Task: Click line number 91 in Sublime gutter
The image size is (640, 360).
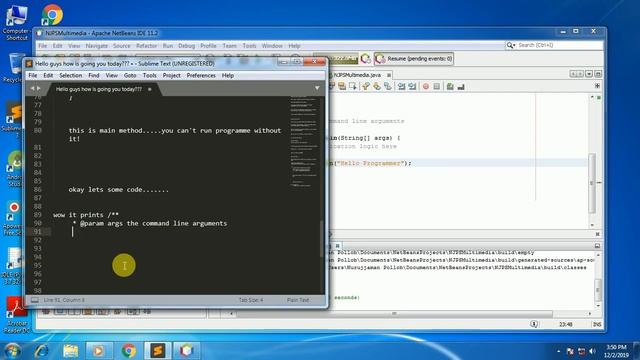Action: (x=38, y=232)
